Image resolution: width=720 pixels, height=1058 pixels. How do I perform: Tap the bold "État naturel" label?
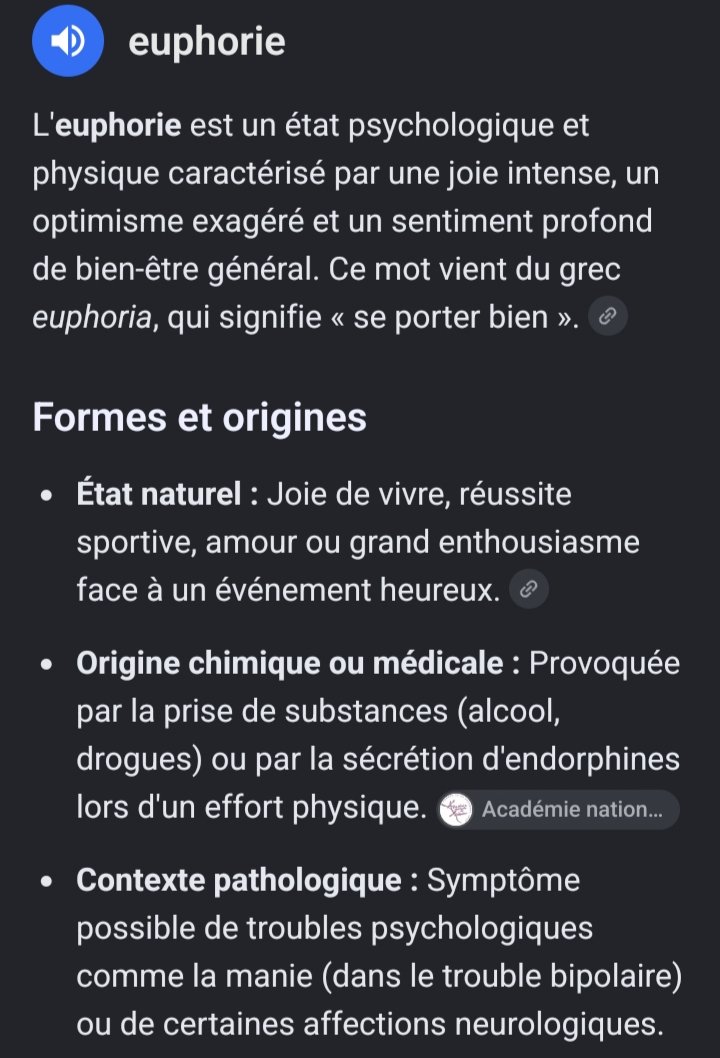click(159, 494)
